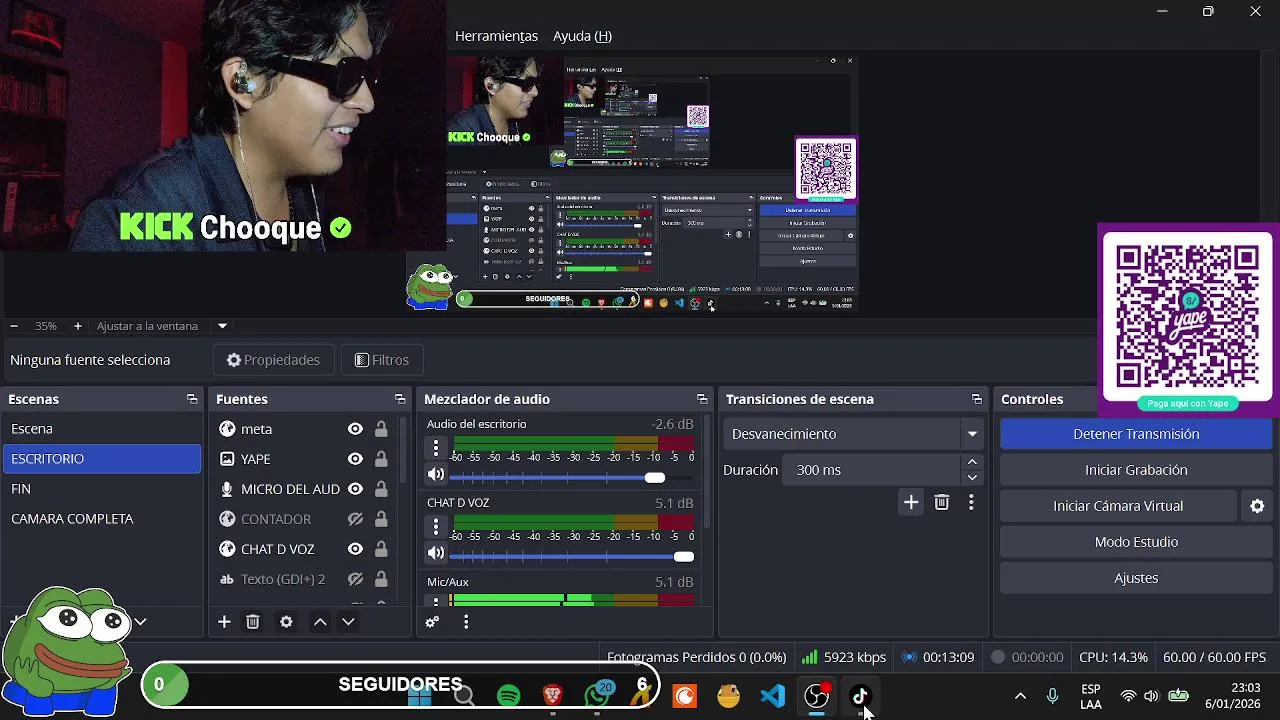Hide the MICRO DEL AUD source

(355, 489)
